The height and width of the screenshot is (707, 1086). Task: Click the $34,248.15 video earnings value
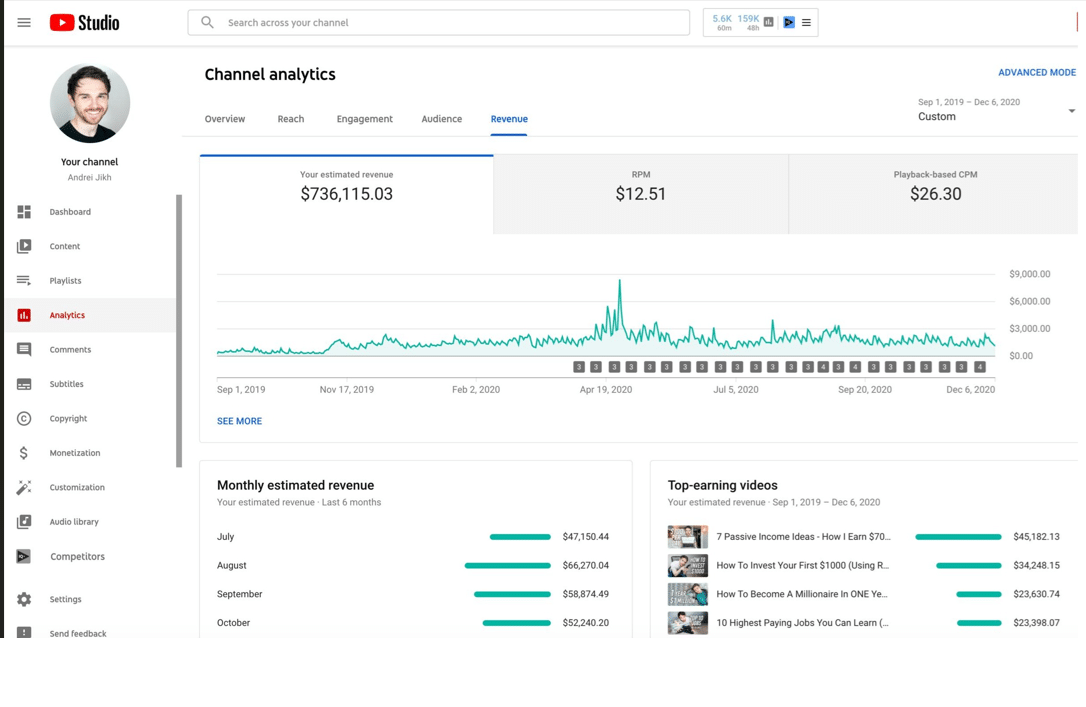click(1036, 565)
